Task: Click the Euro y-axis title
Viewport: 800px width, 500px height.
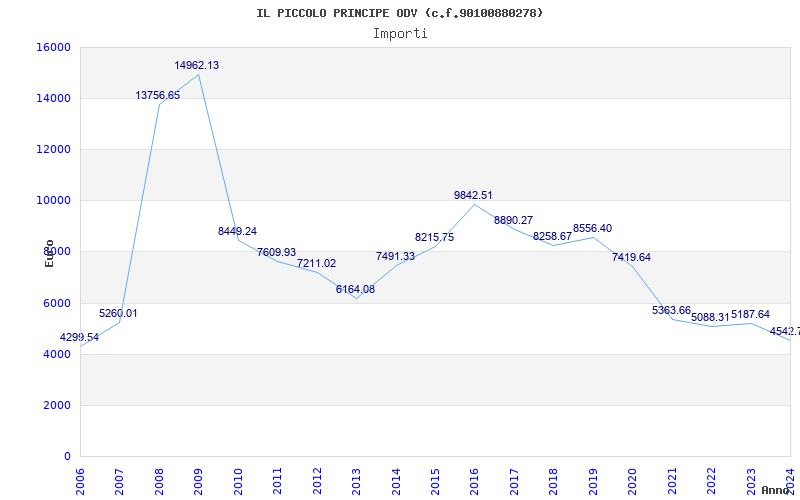Action: click(49, 253)
